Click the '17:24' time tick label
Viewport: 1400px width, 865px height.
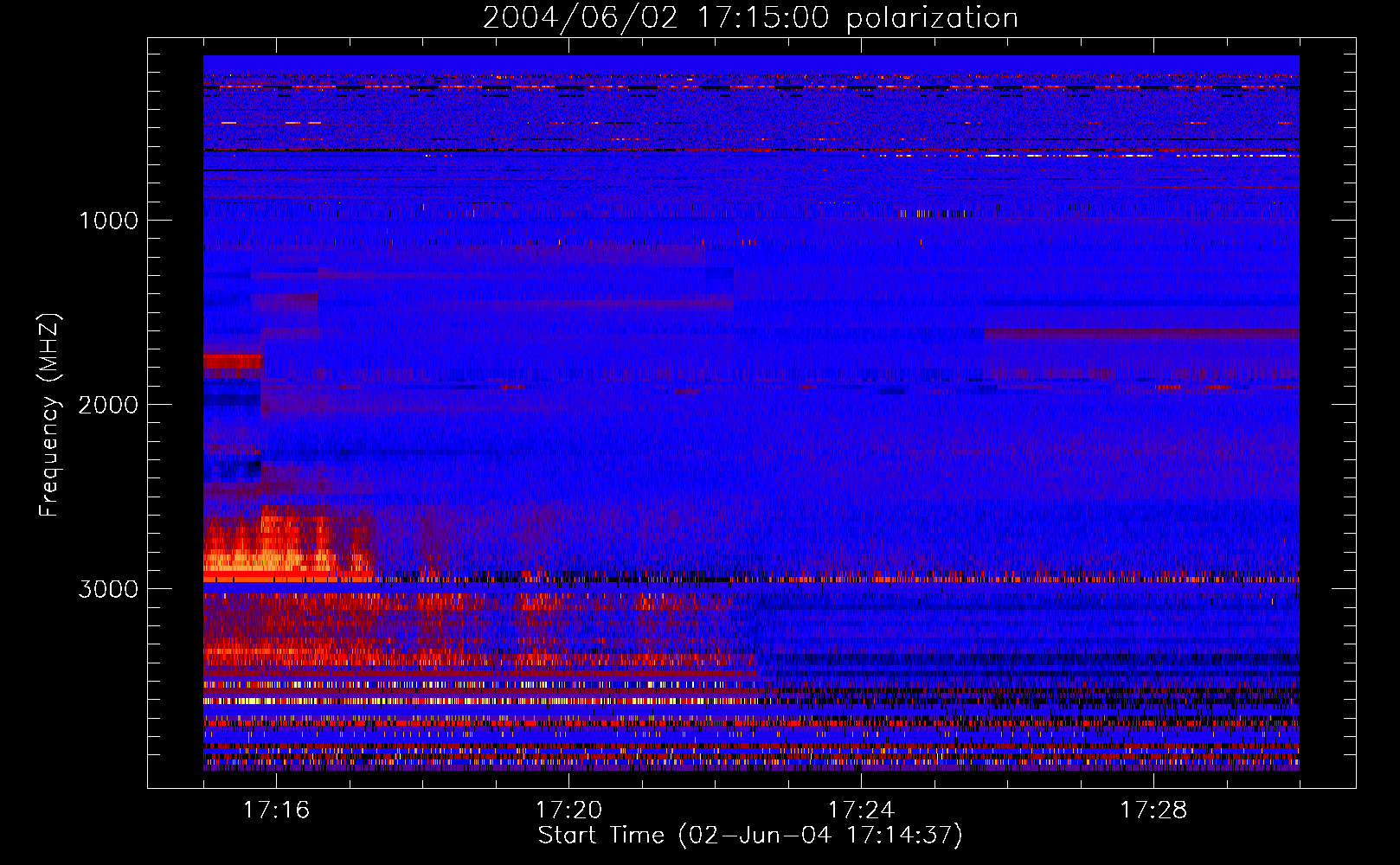861,811
